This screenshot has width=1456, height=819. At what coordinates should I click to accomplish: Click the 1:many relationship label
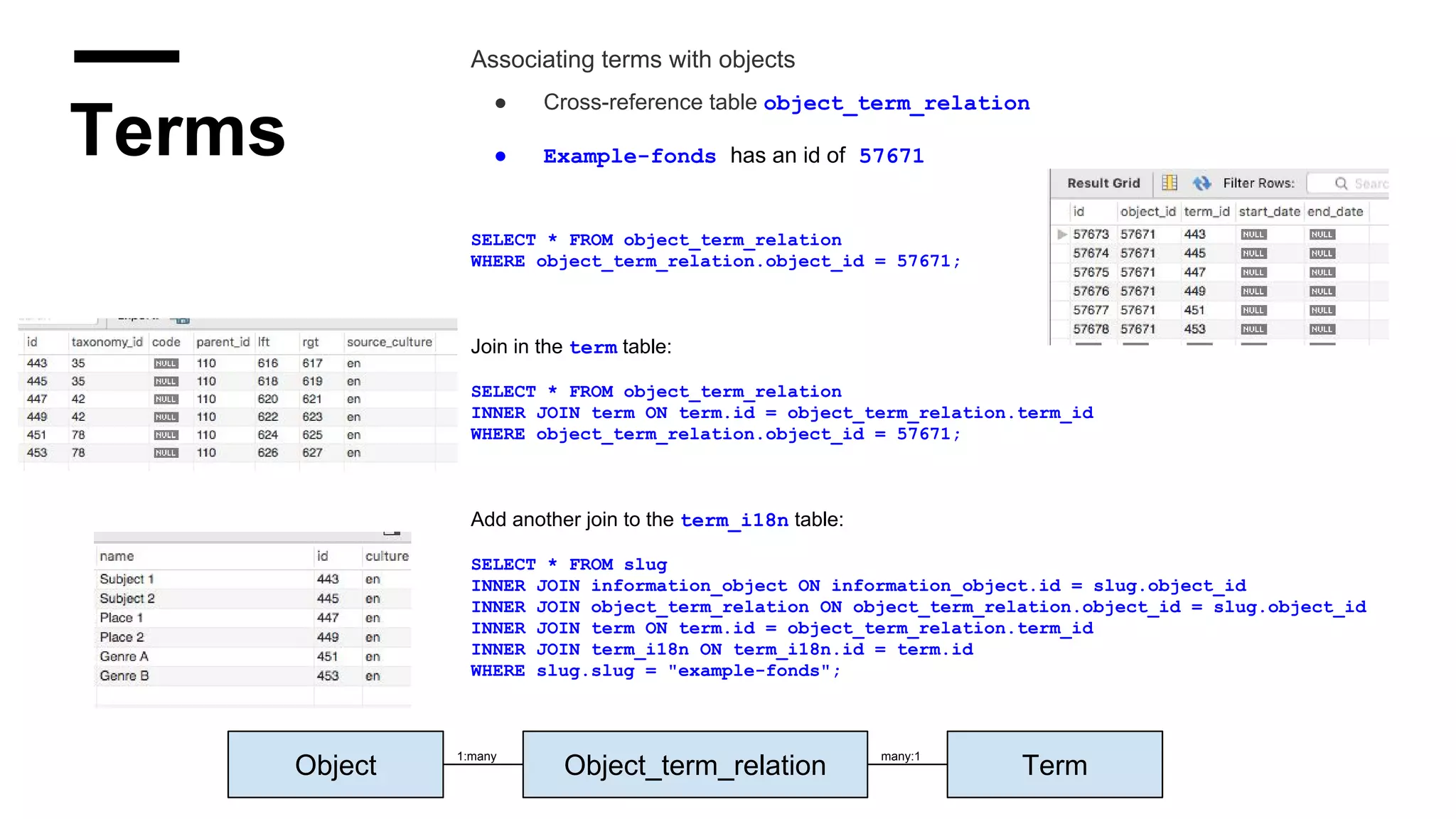click(476, 756)
